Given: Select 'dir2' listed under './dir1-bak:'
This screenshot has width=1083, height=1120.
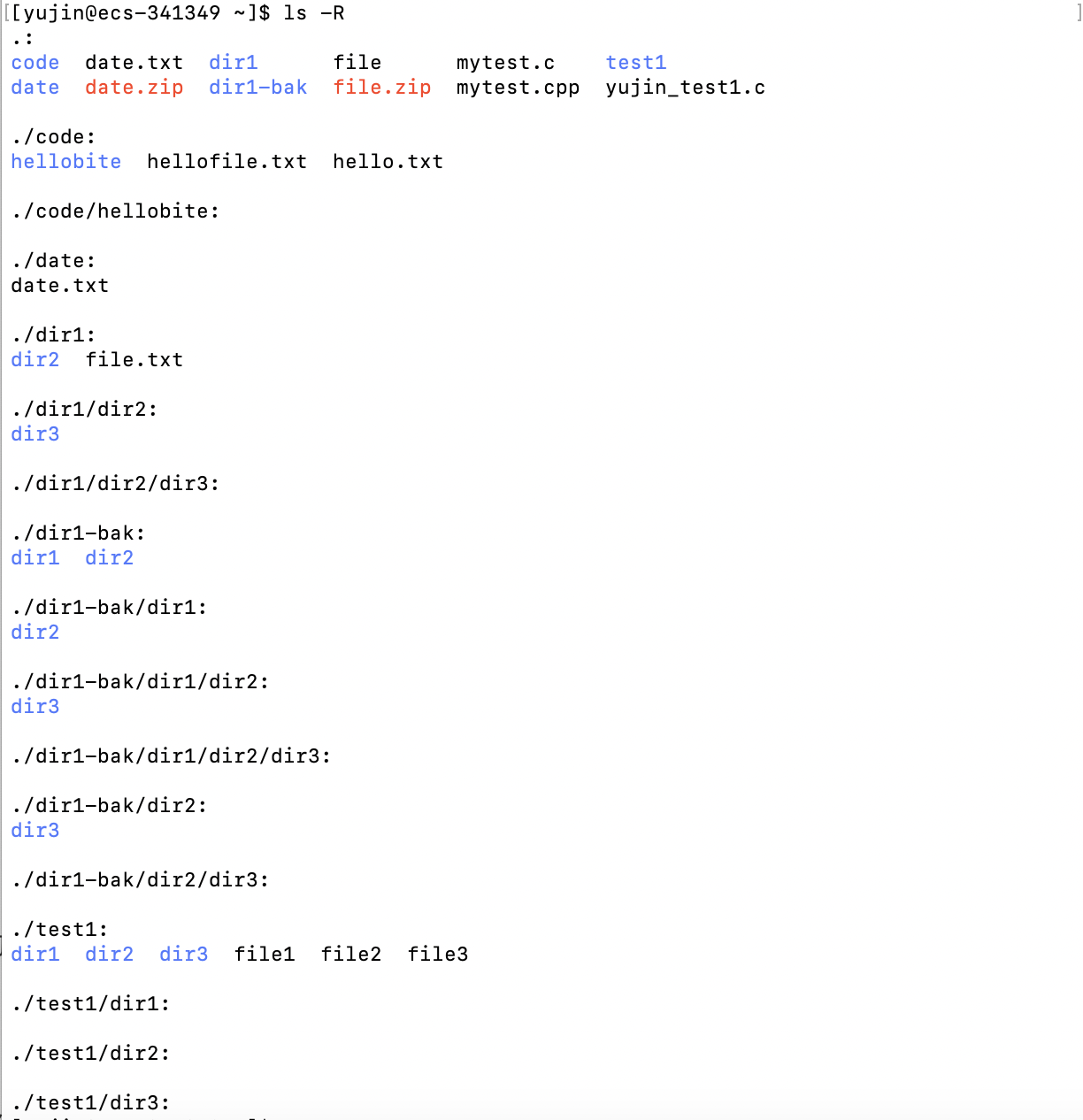Looking at the screenshot, I should coord(110,558).
